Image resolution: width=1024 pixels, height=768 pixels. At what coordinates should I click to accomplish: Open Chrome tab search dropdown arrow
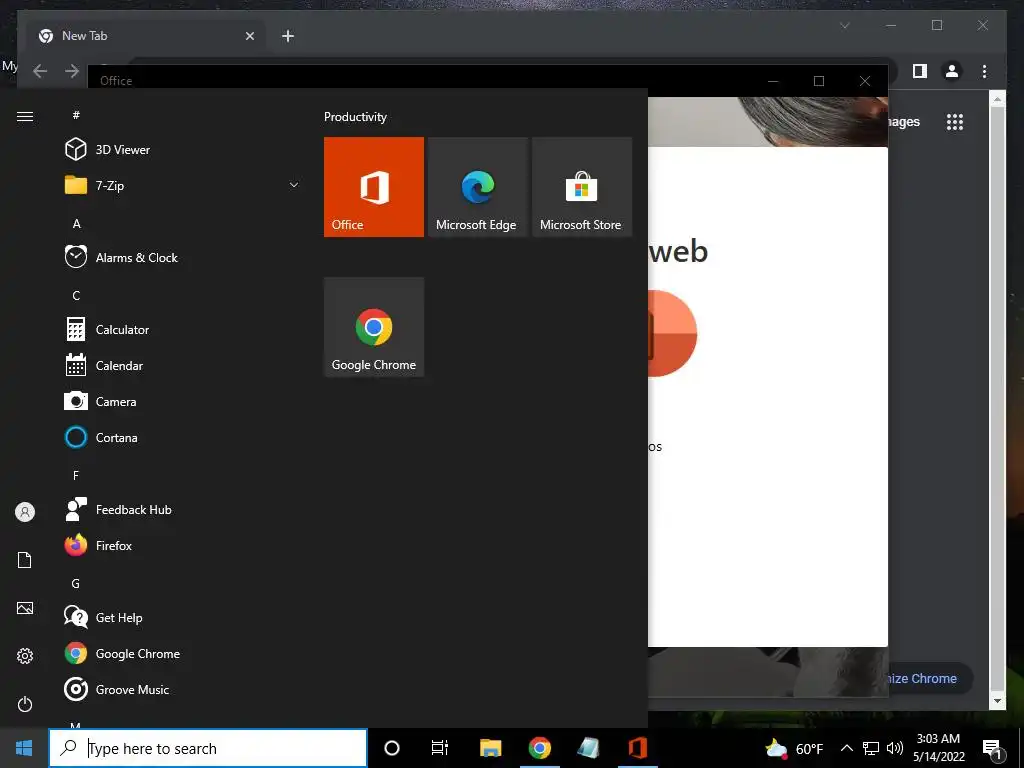click(844, 25)
